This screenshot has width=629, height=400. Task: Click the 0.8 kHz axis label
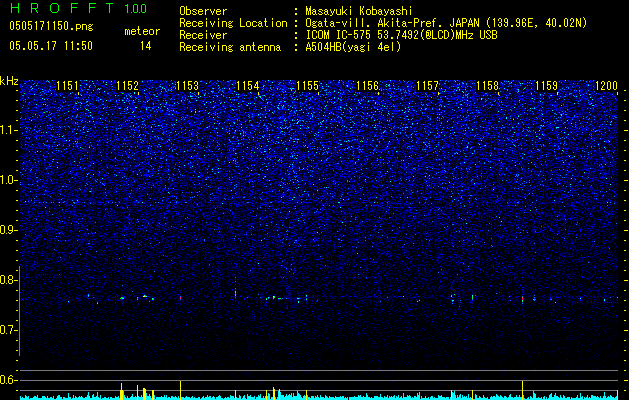[9, 280]
